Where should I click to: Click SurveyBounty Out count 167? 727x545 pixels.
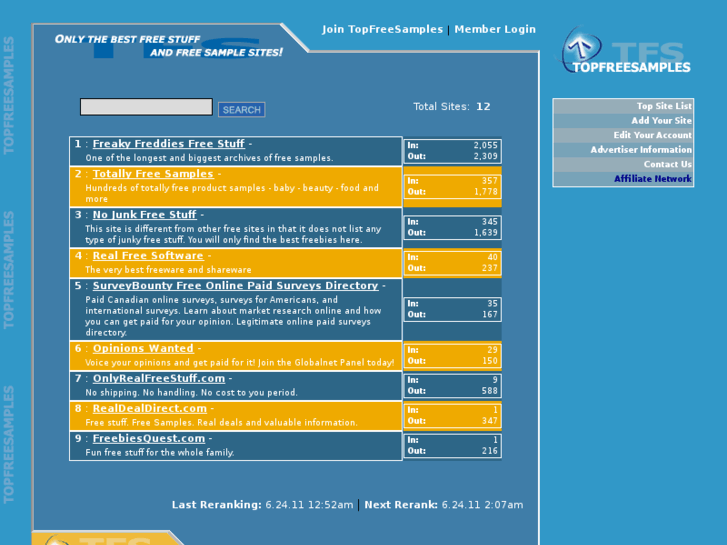490,314
